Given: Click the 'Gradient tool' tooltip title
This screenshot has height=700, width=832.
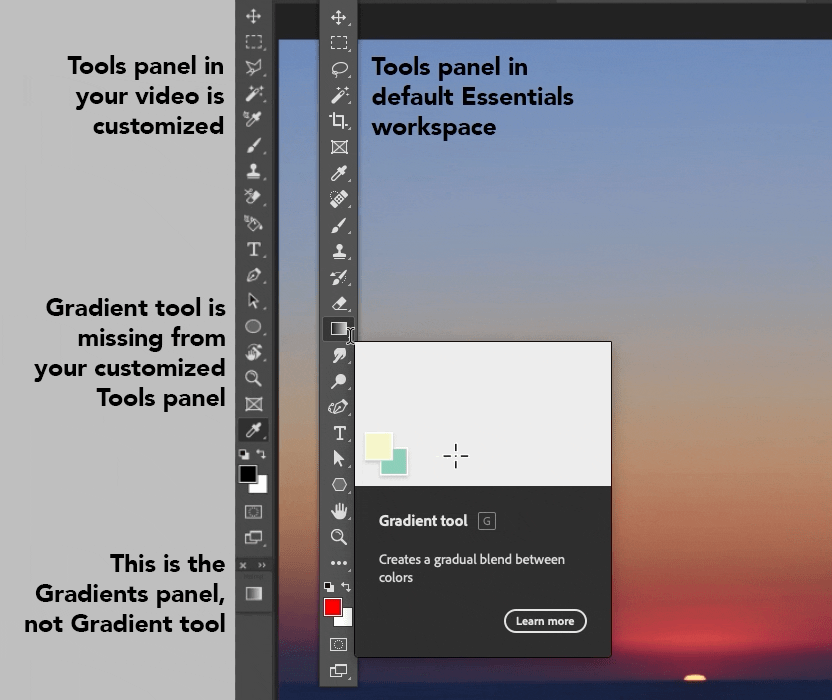Looking at the screenshot, I should pyautogui.click(x=423, y=521).
